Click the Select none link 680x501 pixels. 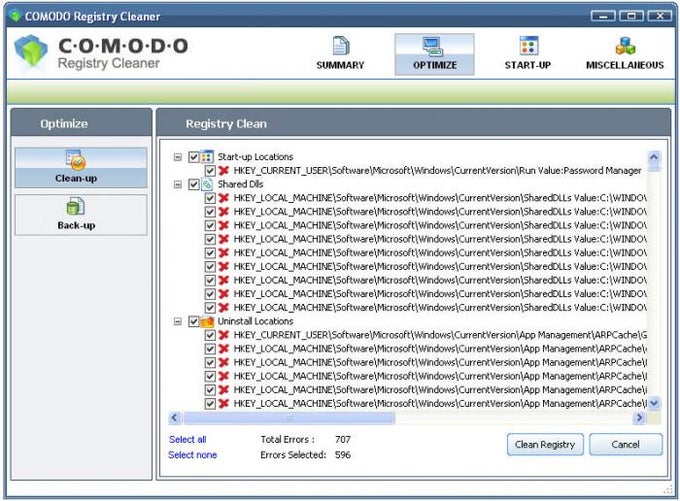pos(192,455)
